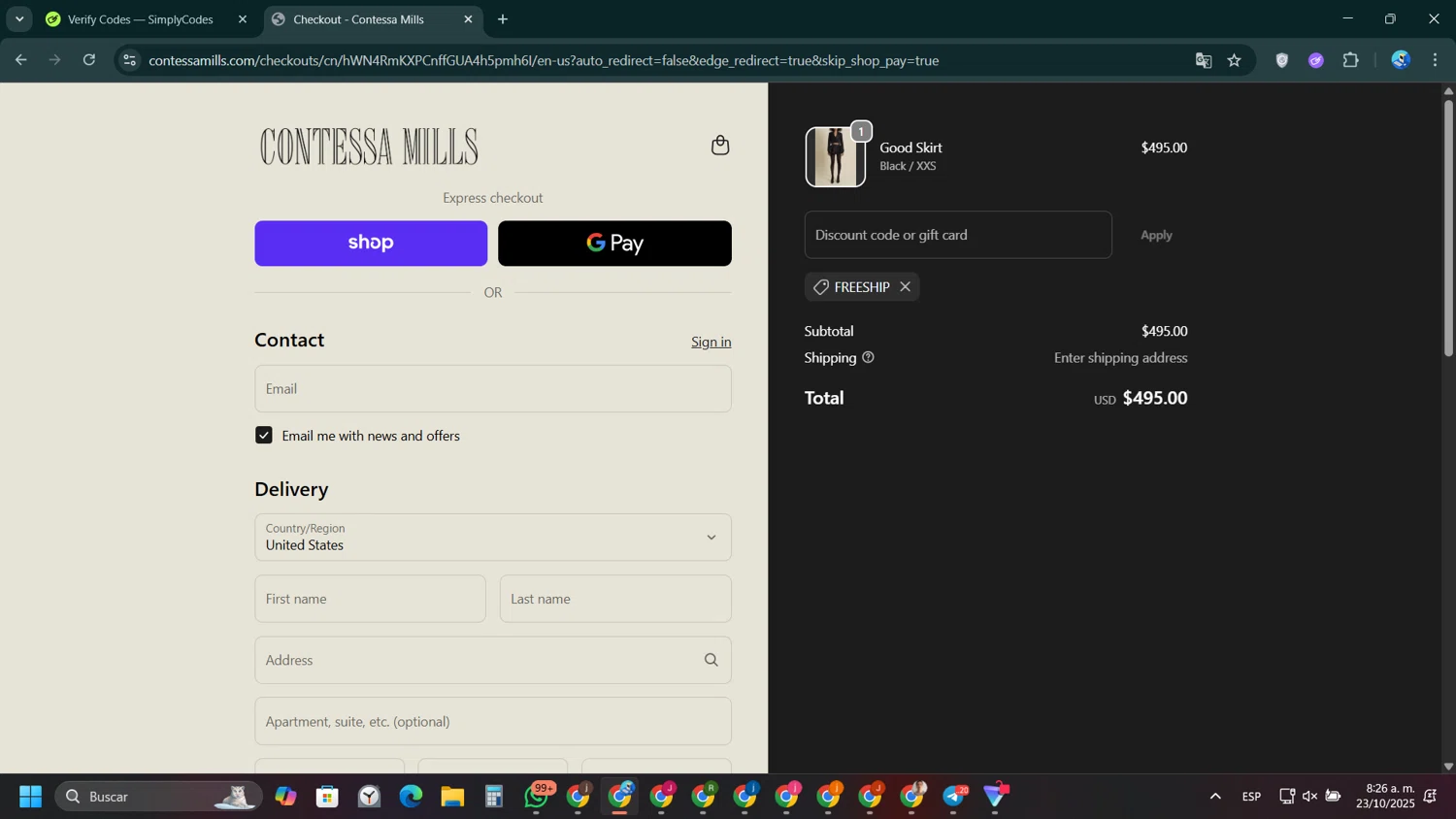This screenshot has height=819, width=1456.
Task: Click the "Enter shipping address" text
Action: coord(1121,358)
